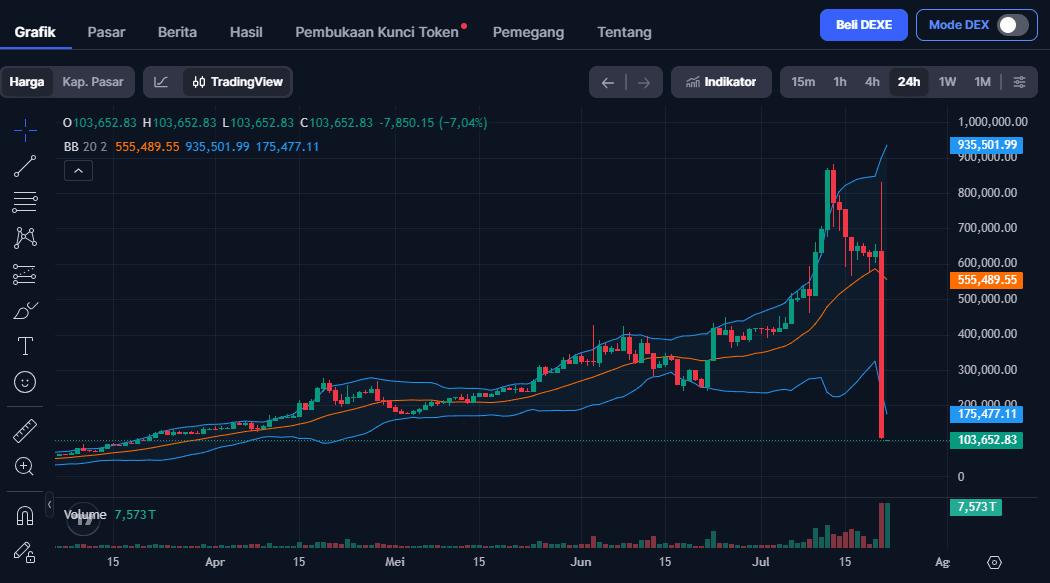Set interval to 1W

pos(947,82)
